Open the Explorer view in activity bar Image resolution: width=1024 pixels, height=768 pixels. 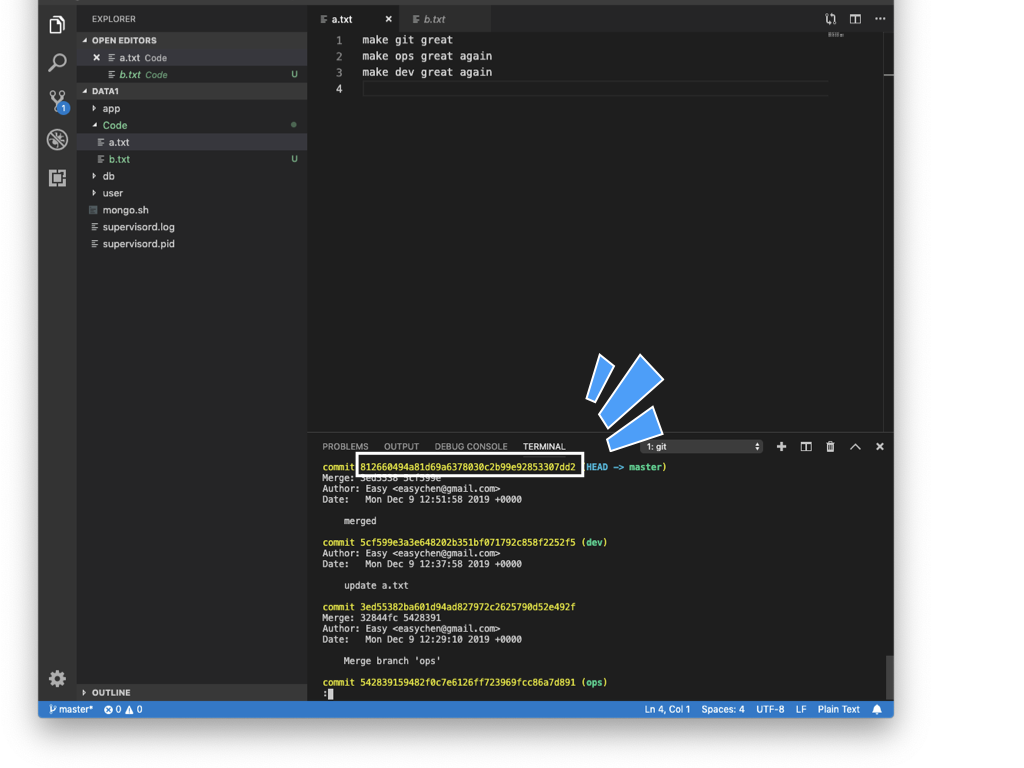coord(57,25)
